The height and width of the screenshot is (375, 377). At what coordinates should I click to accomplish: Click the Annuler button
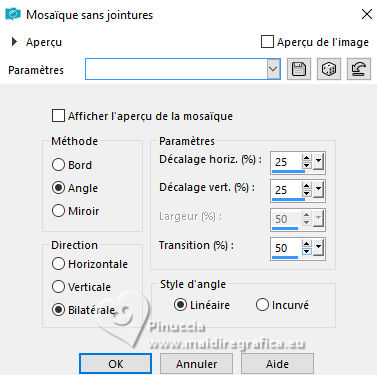coord(196,364)
